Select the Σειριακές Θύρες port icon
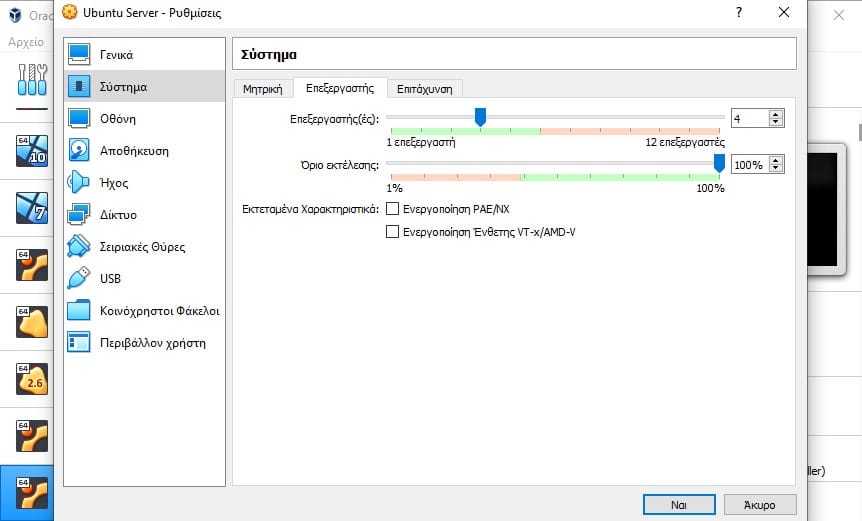 pyautogui.click(x=78, y=246)
